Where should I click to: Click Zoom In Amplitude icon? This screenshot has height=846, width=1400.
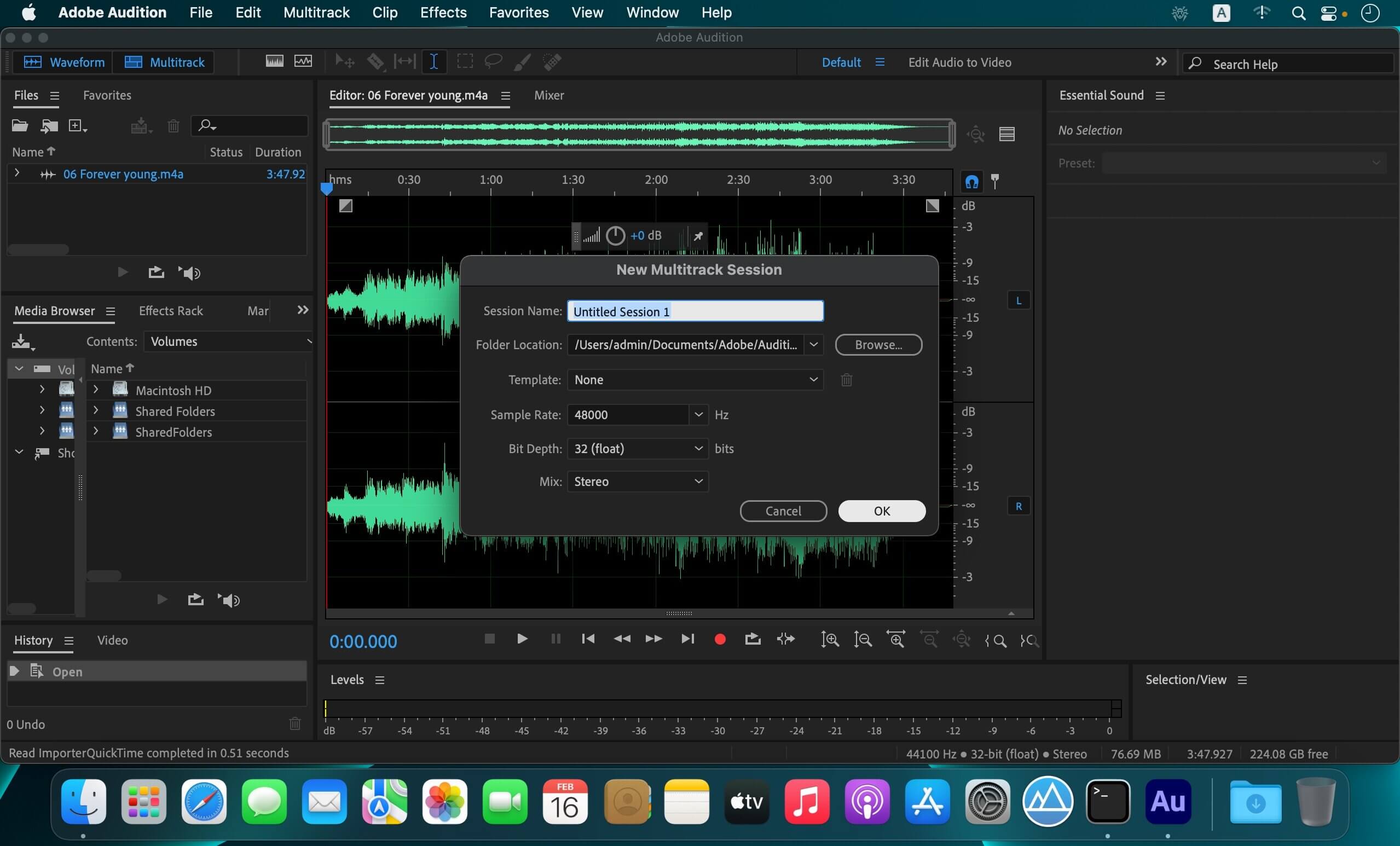pyautogui.click(x=830, y=640)
